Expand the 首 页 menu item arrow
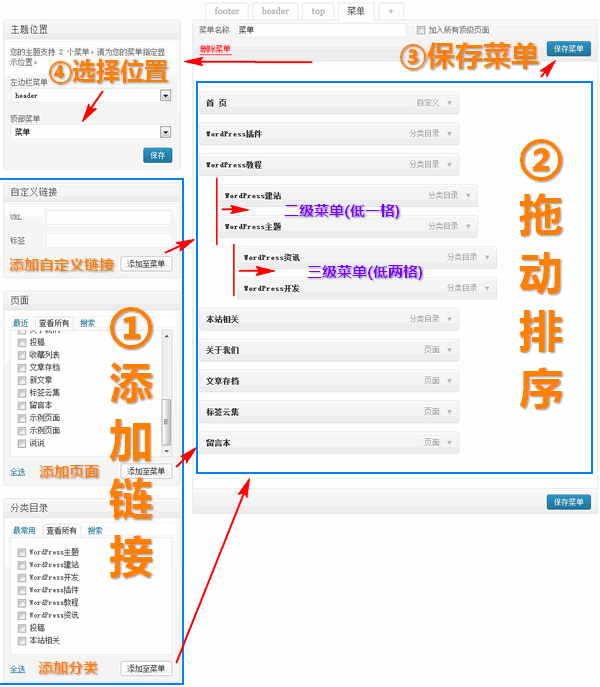Viewport: 600px width, 687px height. pos(449,103)
